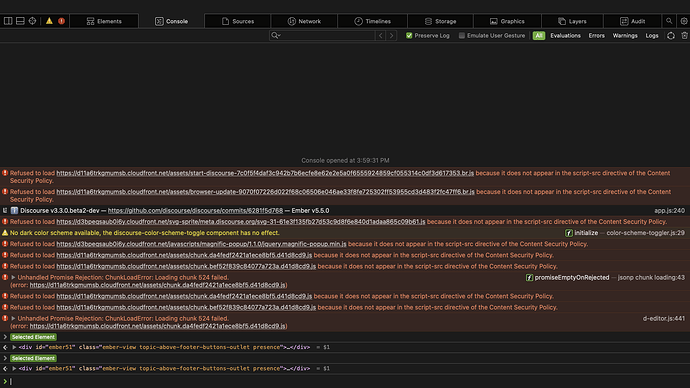Filter console to Logs only
690x388 pixels.
click(652, 36)
